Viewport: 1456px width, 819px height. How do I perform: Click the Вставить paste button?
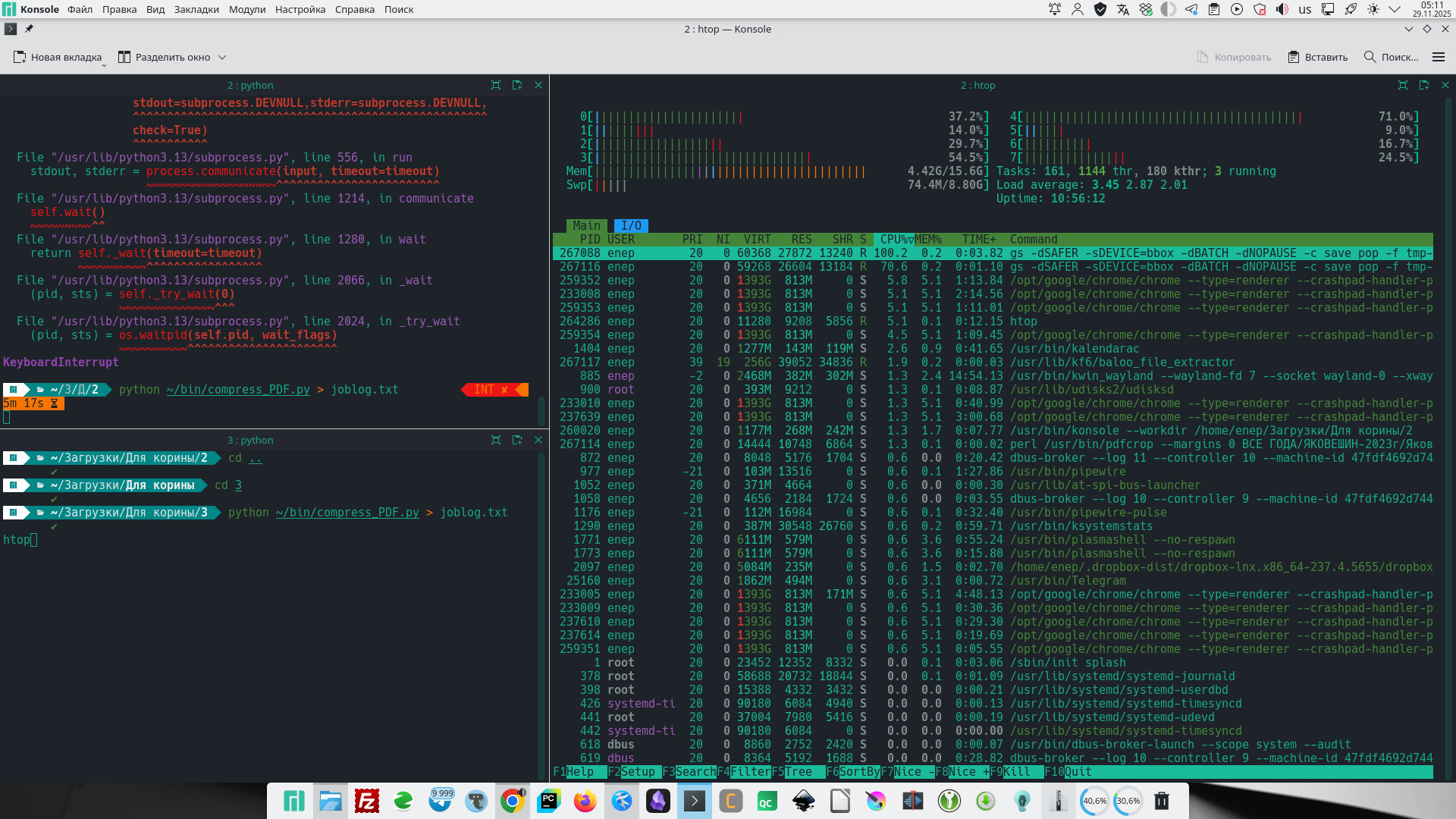coord(1318,57)
